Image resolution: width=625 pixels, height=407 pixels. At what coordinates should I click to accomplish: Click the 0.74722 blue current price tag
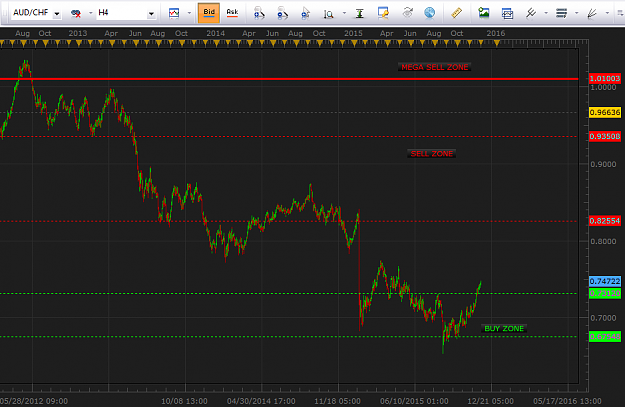(605, 281)
